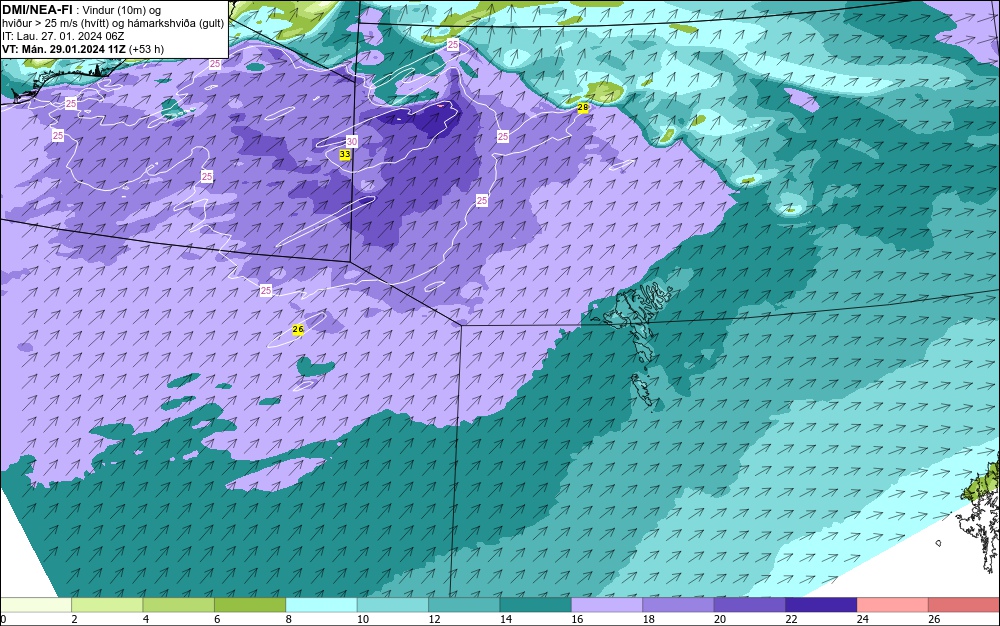Click the legend scale value 6
The height and width of the screenshot is (626, 1000).
(x=217, y=619)
